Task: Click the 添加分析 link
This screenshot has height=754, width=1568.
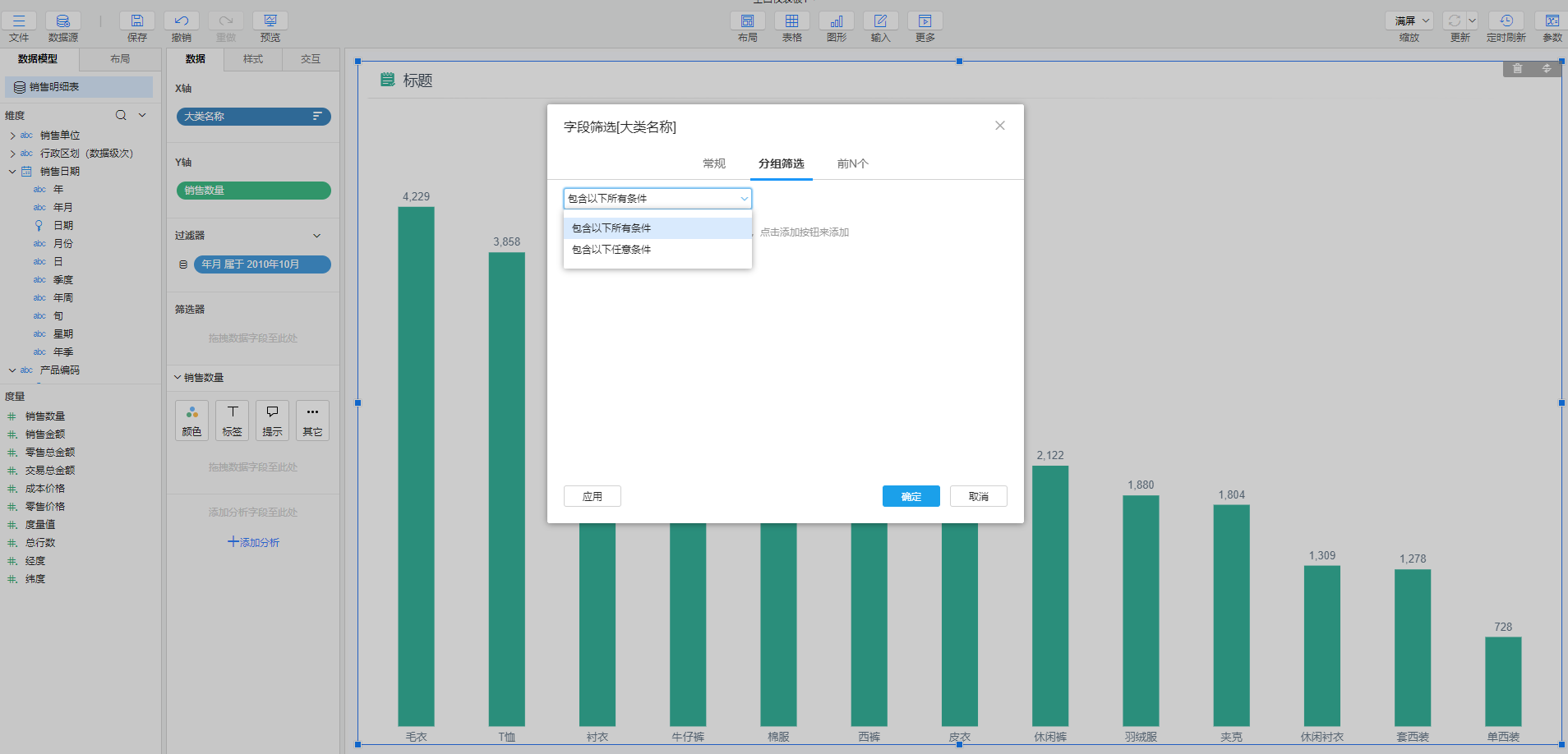Action: 253,543
